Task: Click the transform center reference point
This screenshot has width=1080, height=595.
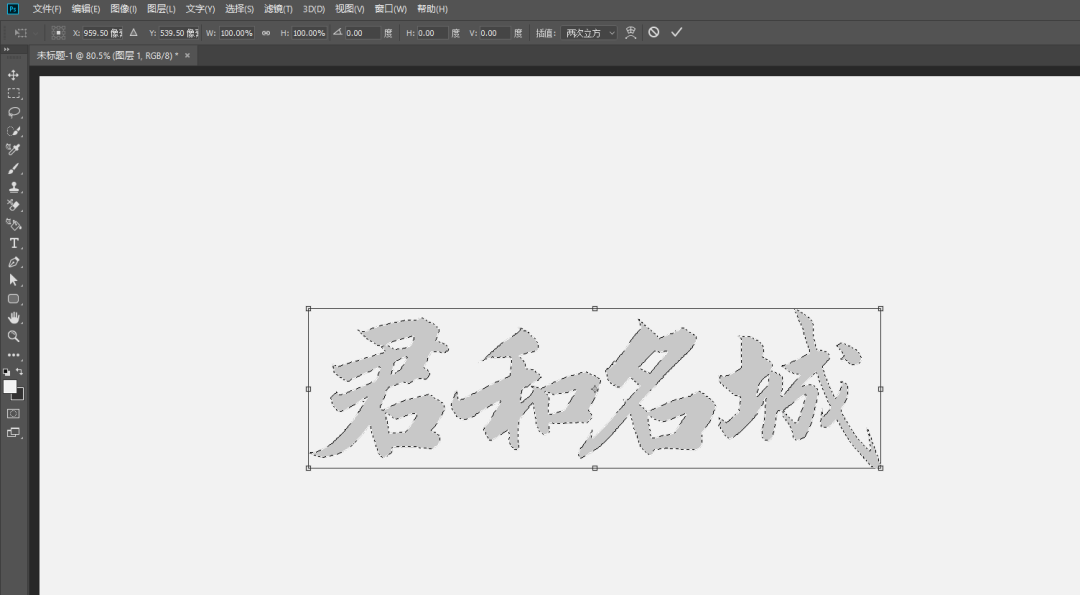Action: click(595, 389)
